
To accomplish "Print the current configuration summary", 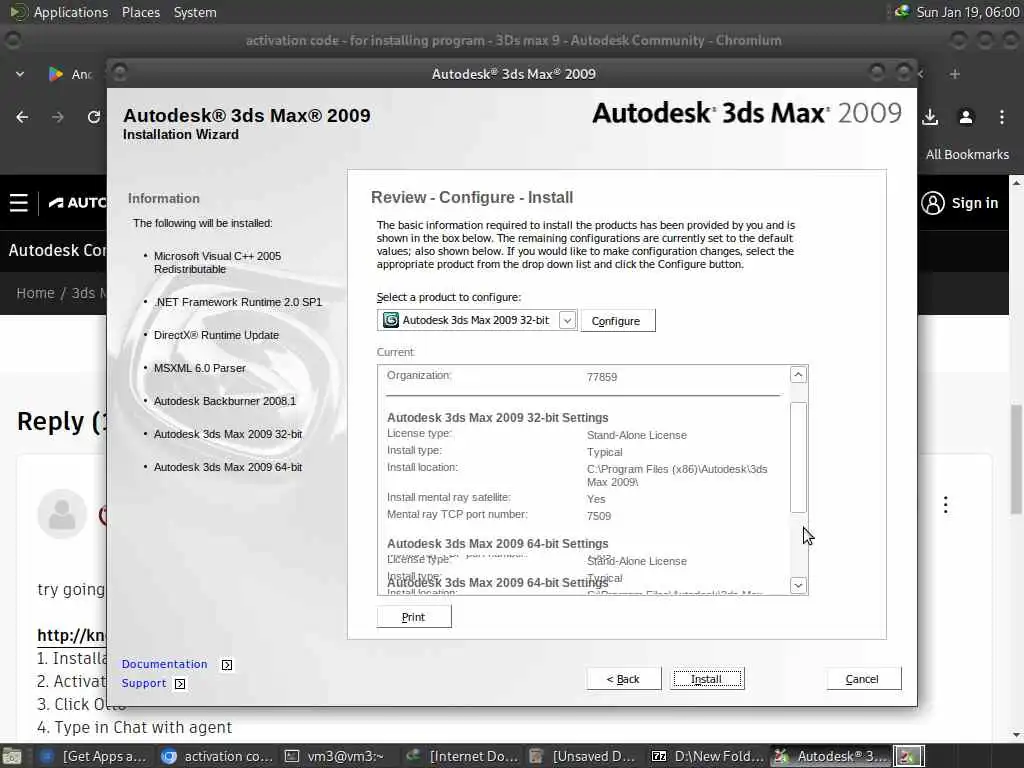I will [x=413, y=616].
